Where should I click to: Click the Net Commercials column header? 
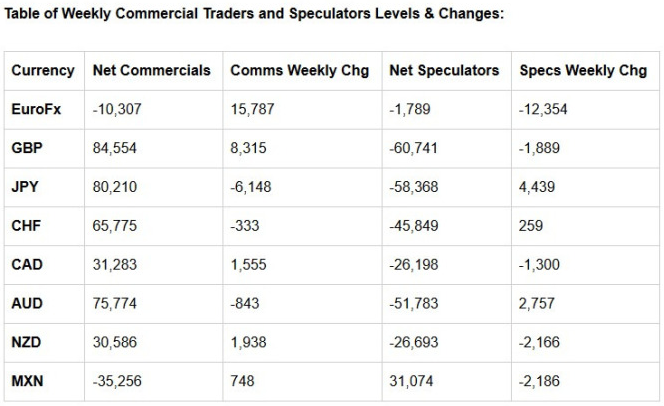click(x=152, y=70)
